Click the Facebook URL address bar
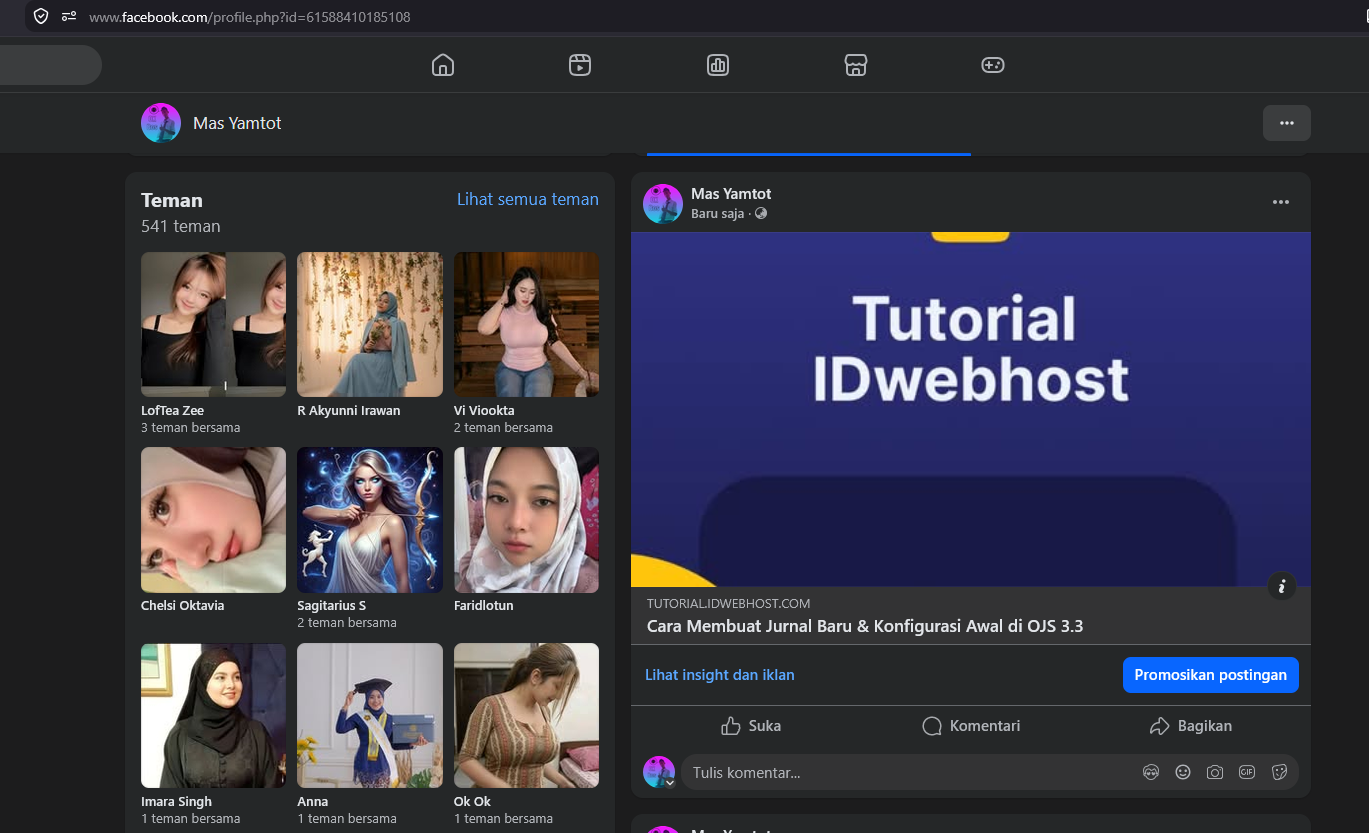 pyautogui.click(x=250, y=17)
